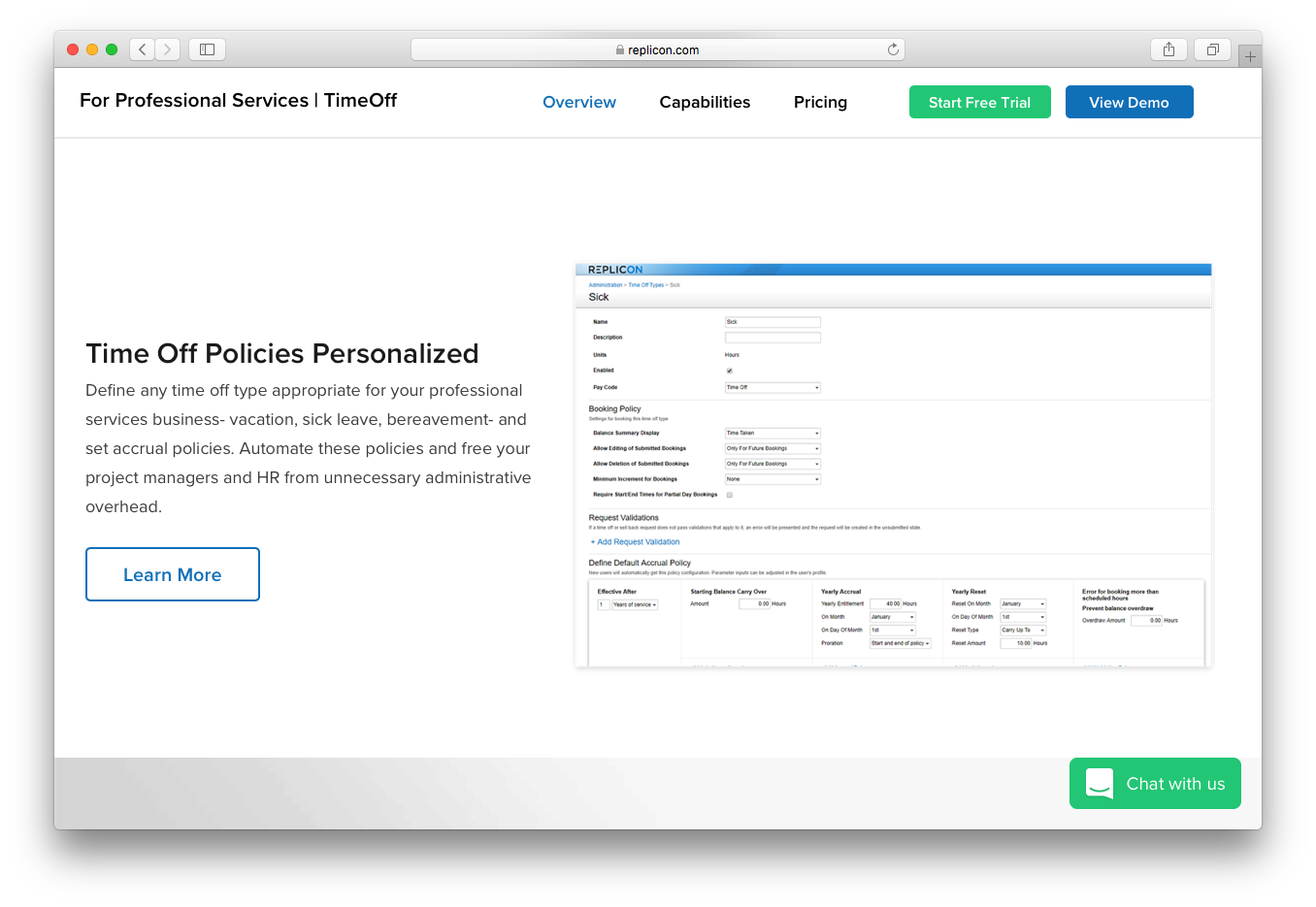Minimize the Safari window with yellow button
Screen dimensions: 1316x907
(92, 49)
